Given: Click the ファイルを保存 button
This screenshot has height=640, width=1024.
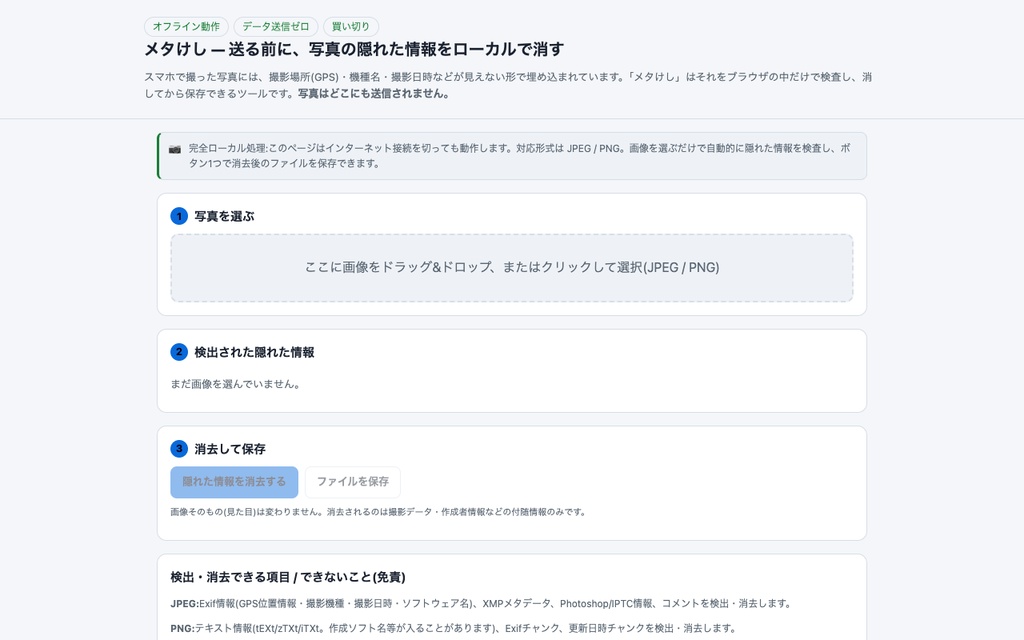Looking at the screenshot, I should click(353, 482).
